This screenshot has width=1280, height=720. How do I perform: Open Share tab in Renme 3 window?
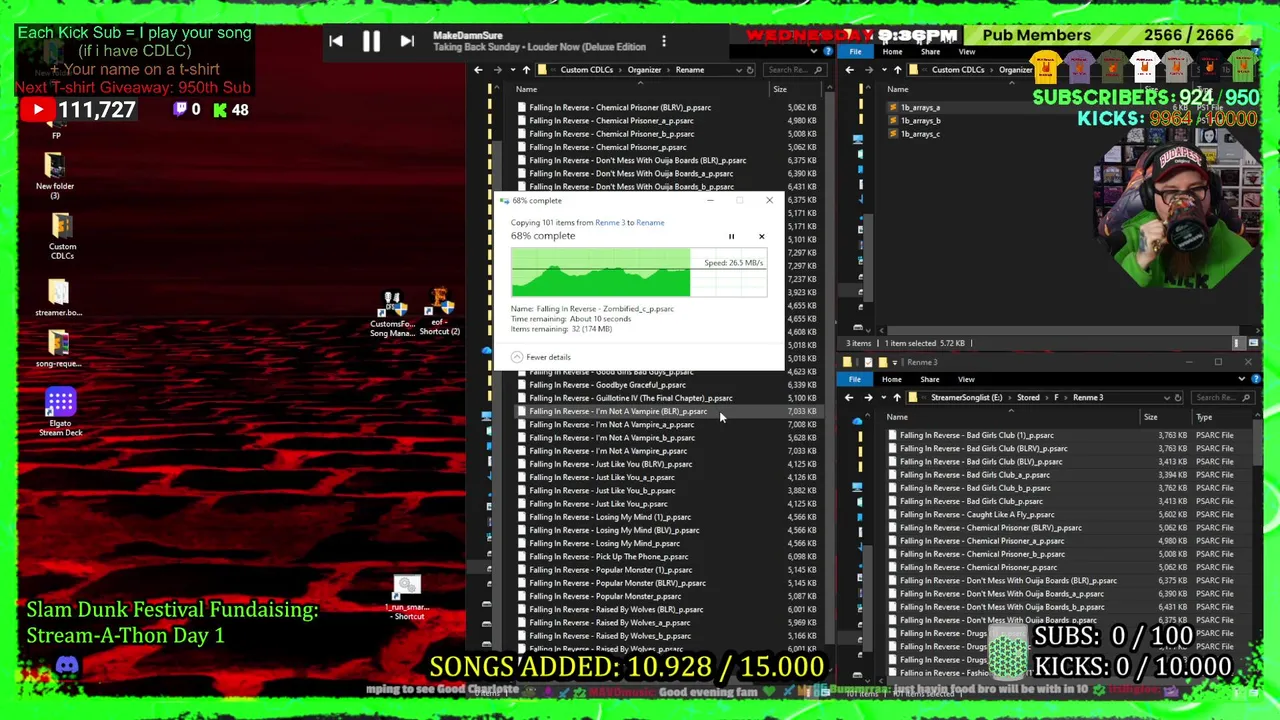coord(929,380)
